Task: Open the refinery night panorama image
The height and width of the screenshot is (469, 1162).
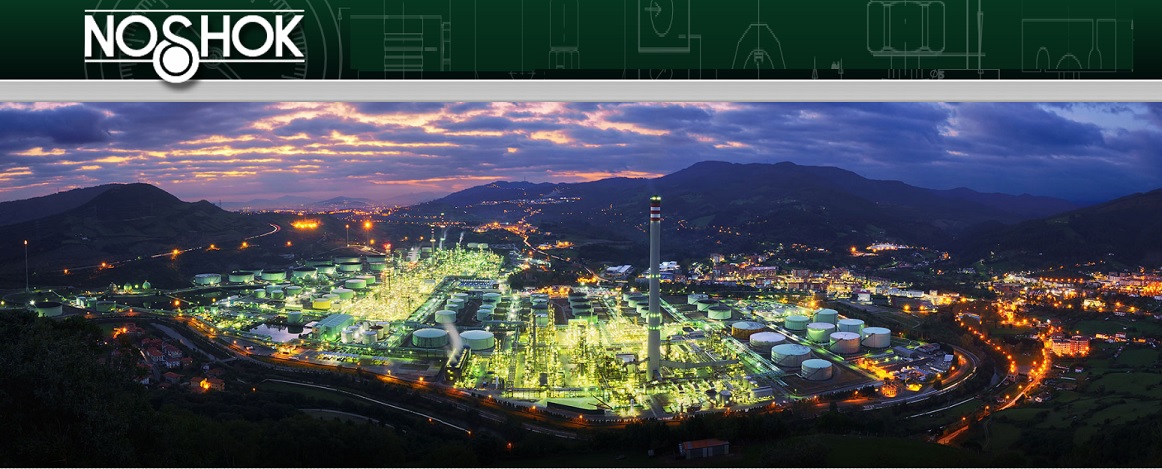Action: tap(581, 285)
